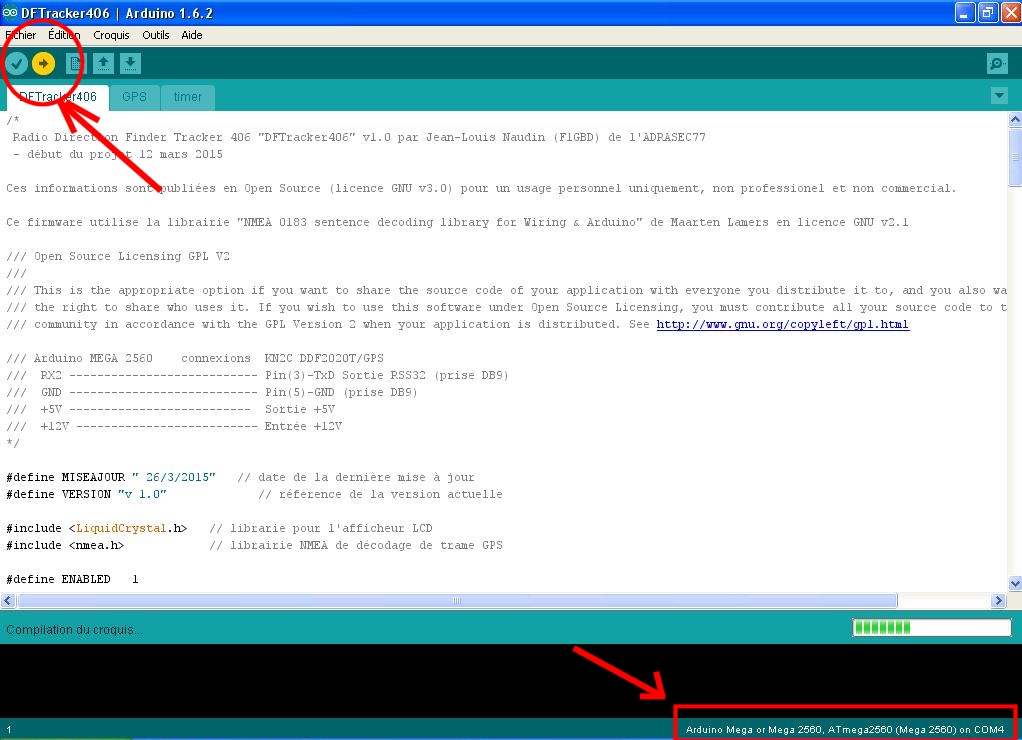Open a sketch with the up-arrow icon

click(x=103, y=63)
